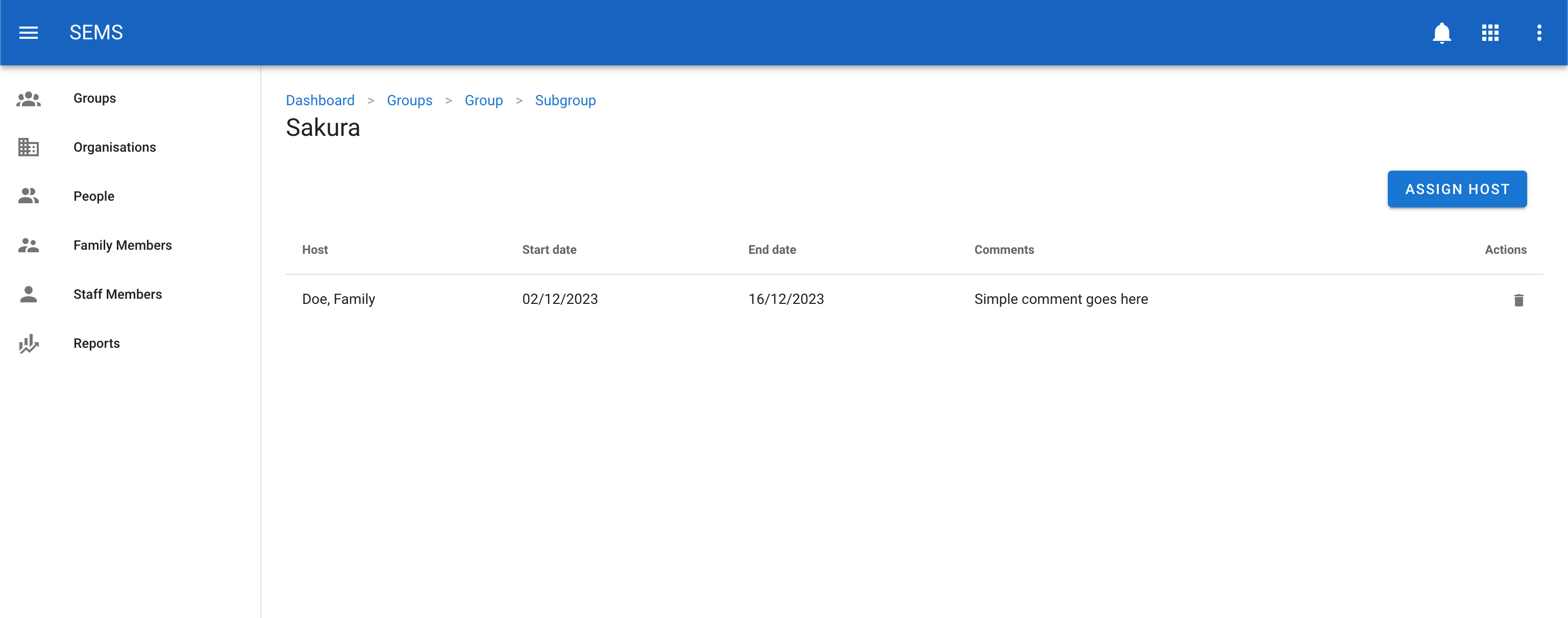
Task: Click the Start date column header
Action: coord(549,250)
